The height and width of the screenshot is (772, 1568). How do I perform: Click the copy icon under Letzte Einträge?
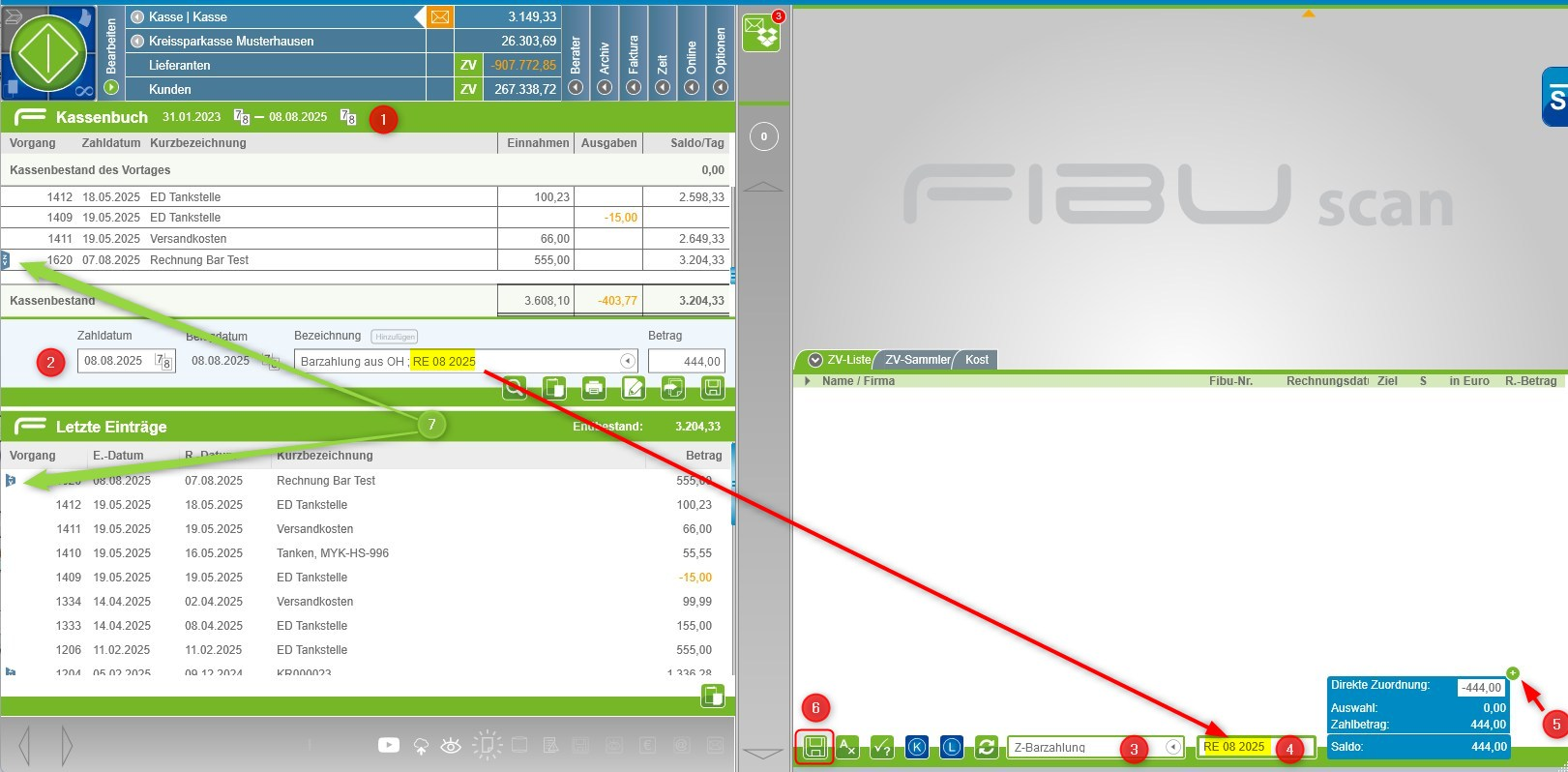pos(713,697)
